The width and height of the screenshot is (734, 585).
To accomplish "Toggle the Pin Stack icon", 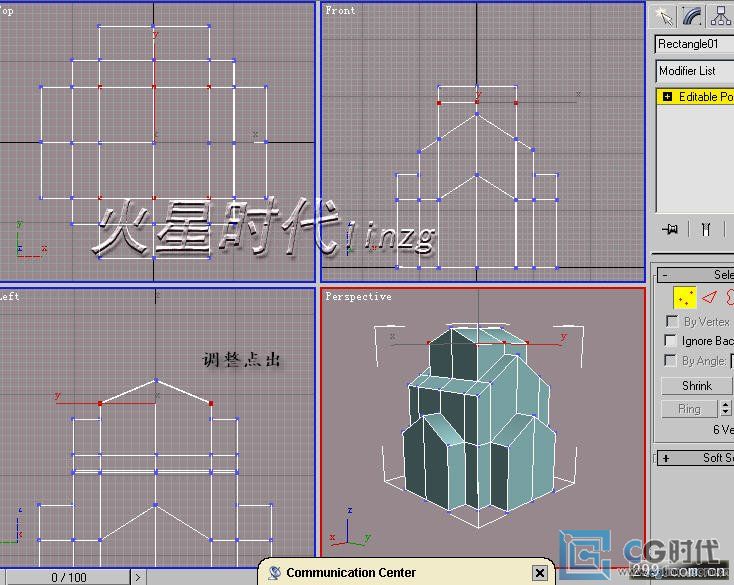I will tap(670, 229).
